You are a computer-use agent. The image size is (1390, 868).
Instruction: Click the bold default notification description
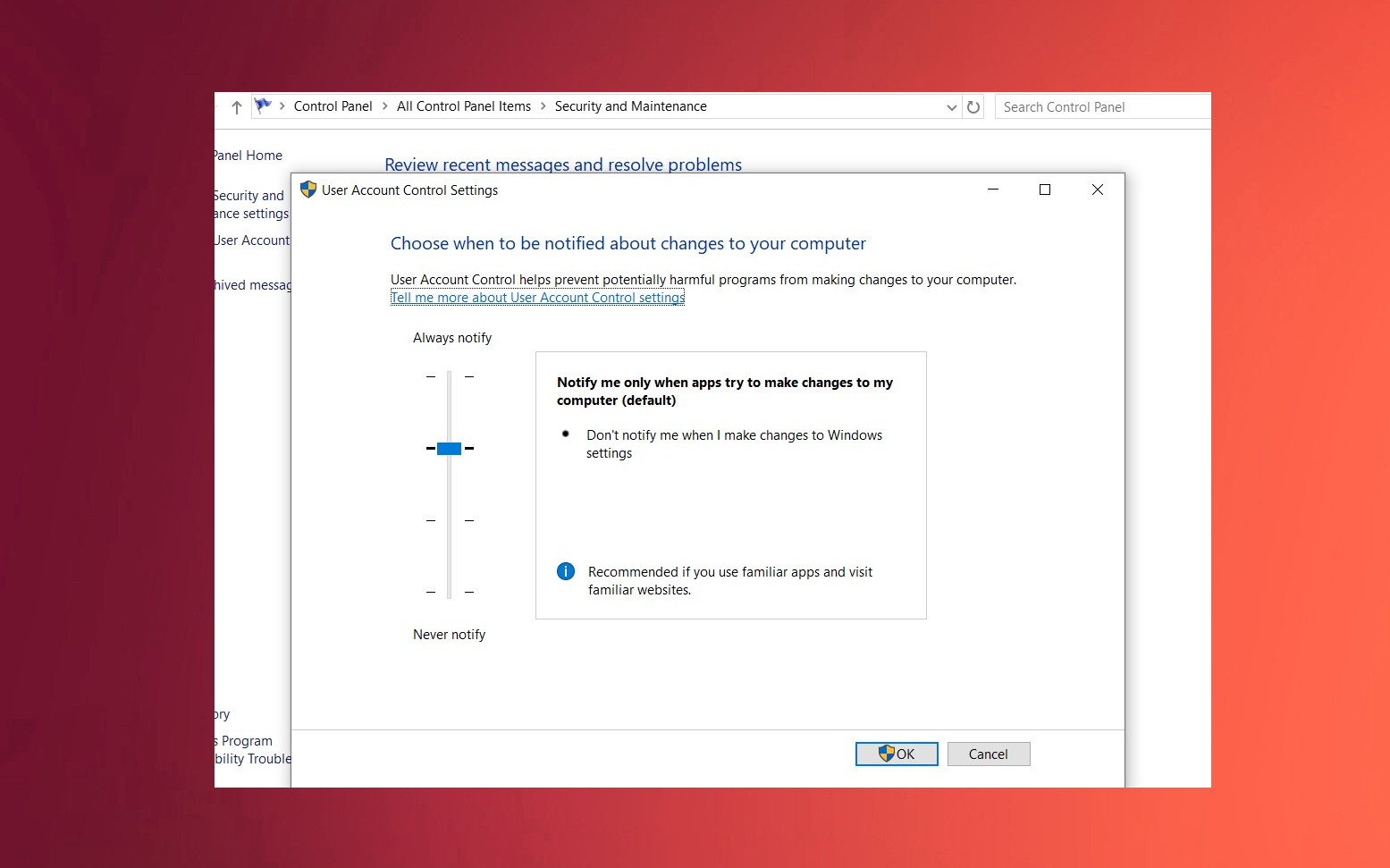click(725, 392)
